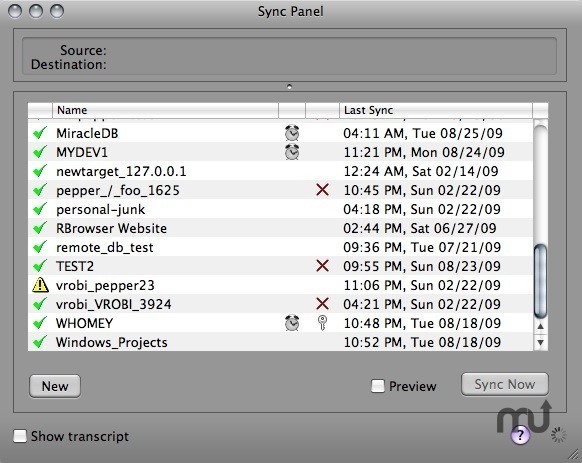Click the red X icon in TEST2 row
This screenshot has height=463, width=582.
tap(322, 265)
